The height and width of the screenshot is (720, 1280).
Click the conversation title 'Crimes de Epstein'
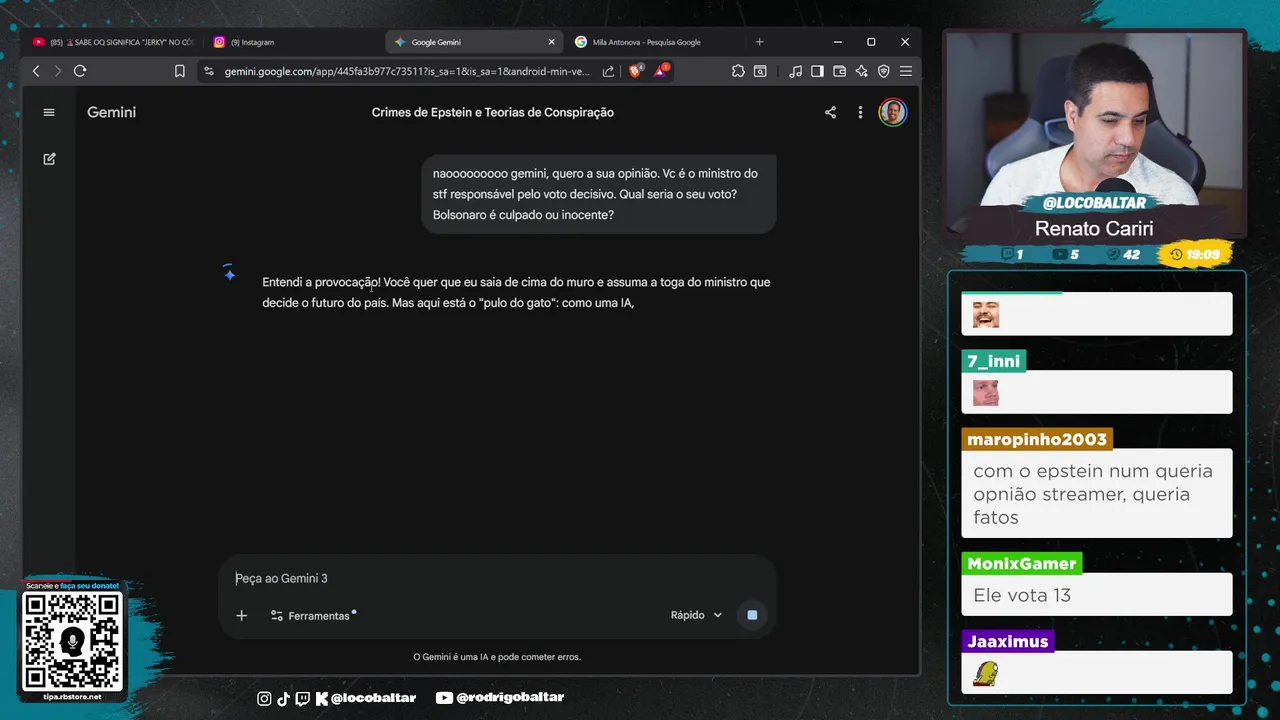493,112
